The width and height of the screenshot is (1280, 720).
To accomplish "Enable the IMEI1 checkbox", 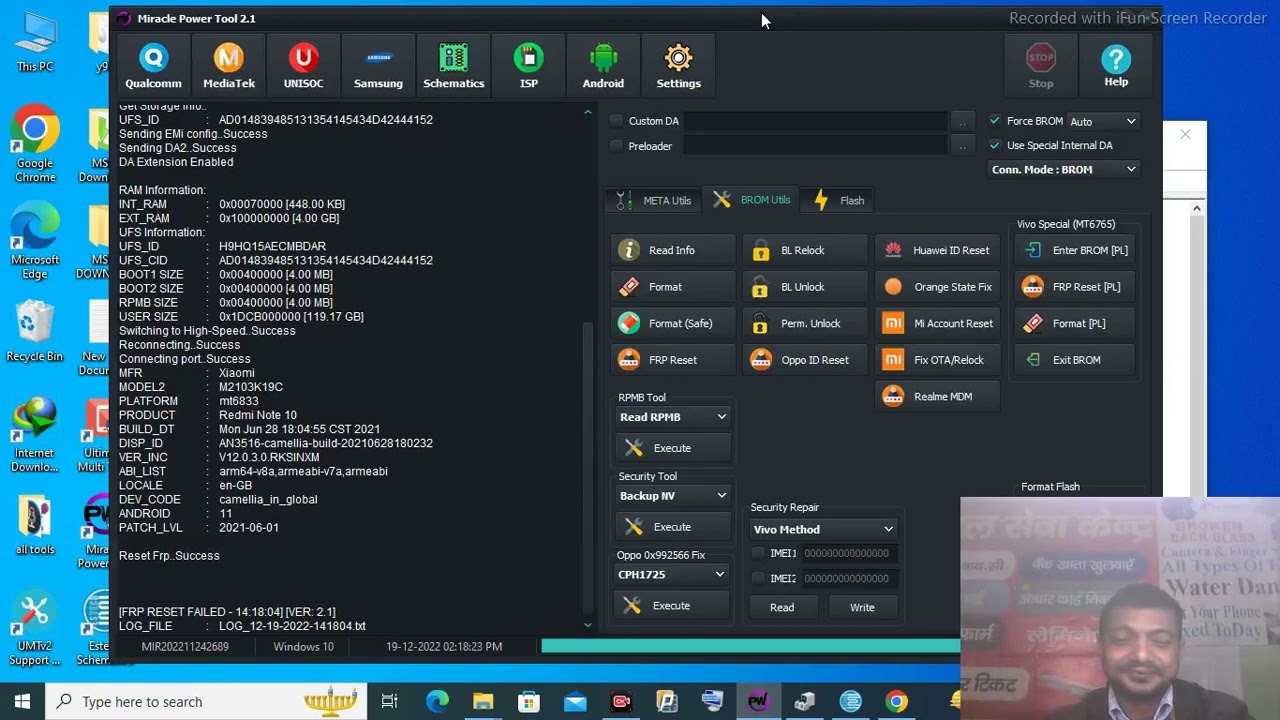I will tap(758, 553).
